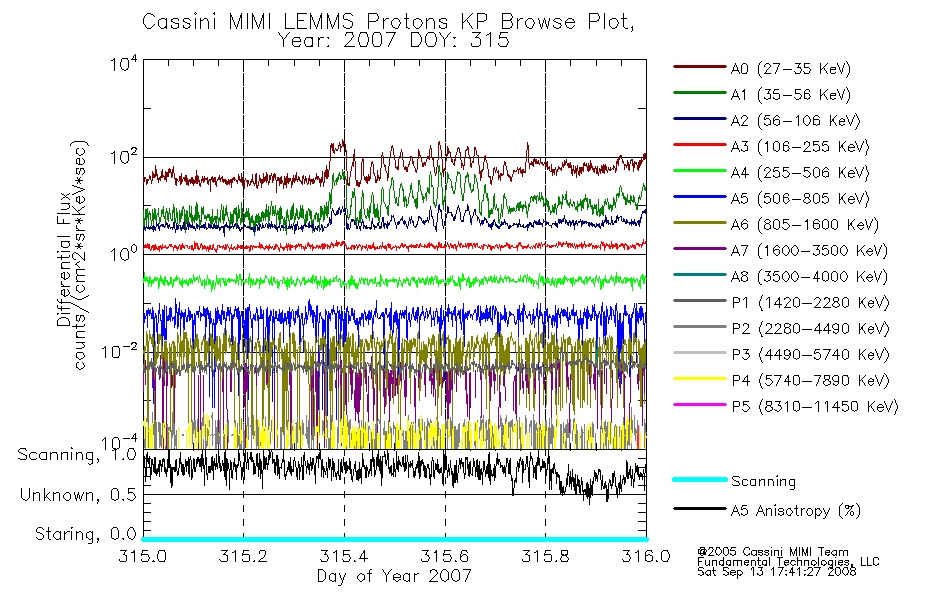Click the P3 (4490-5740 KeV) legend label
The height and width of the screenshot is (600, 950).
pos(810,355)
